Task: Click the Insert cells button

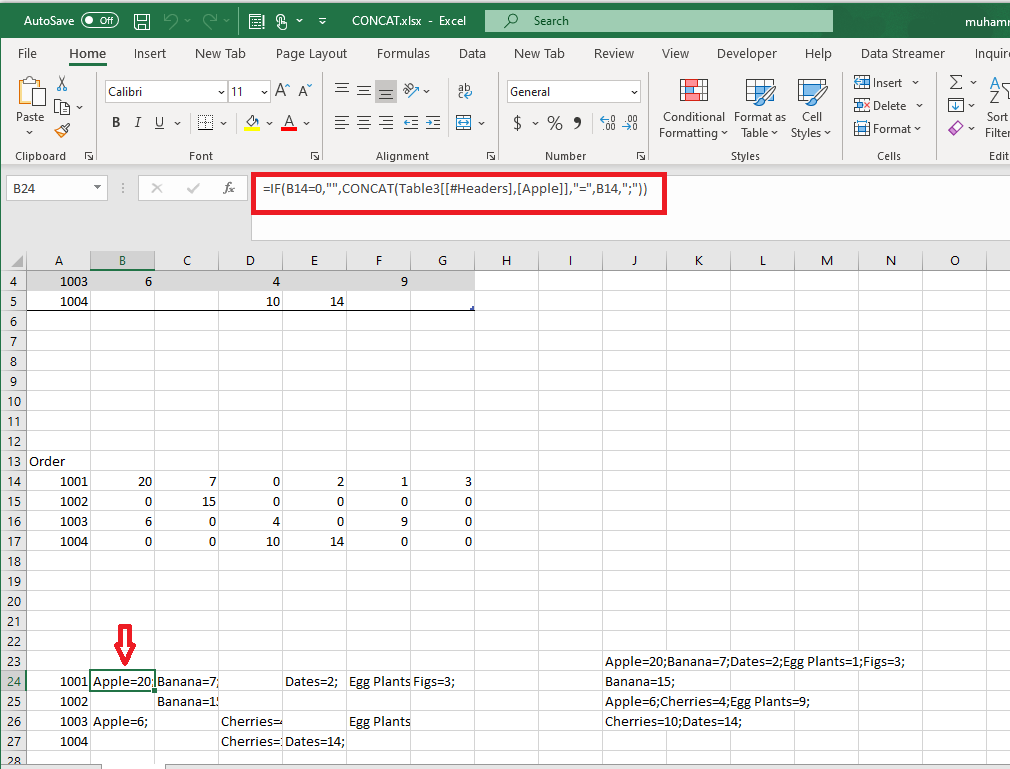Action: click(x=879, y=82)
